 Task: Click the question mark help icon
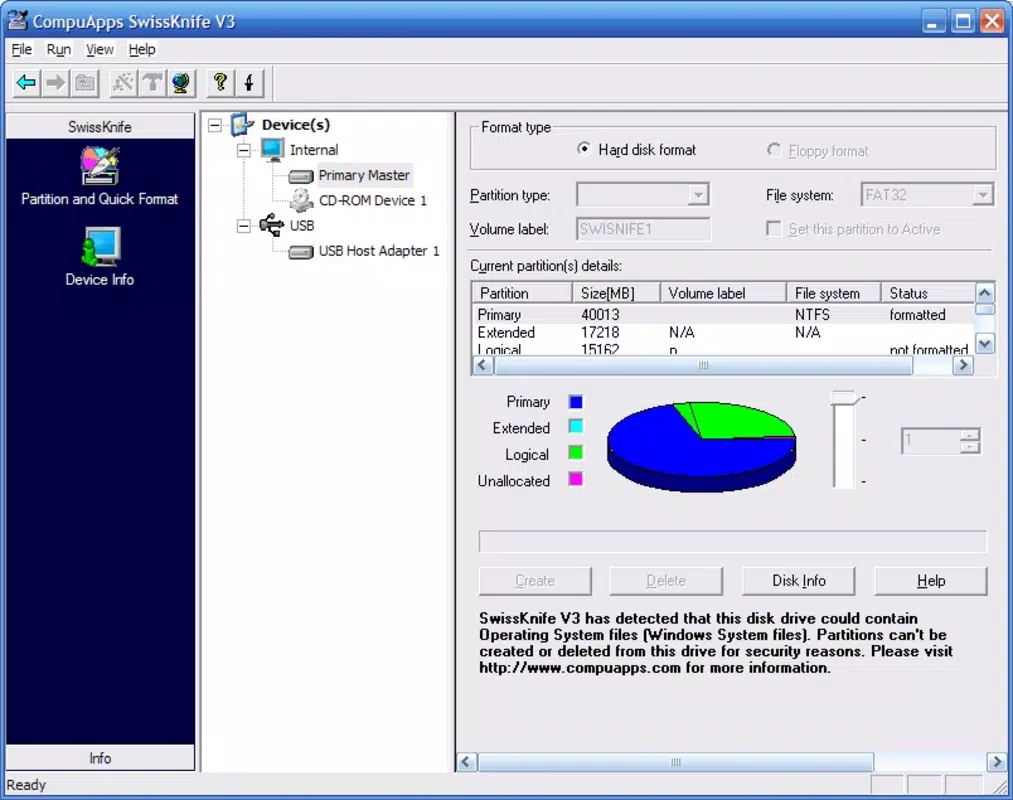(x=220, y=83)
